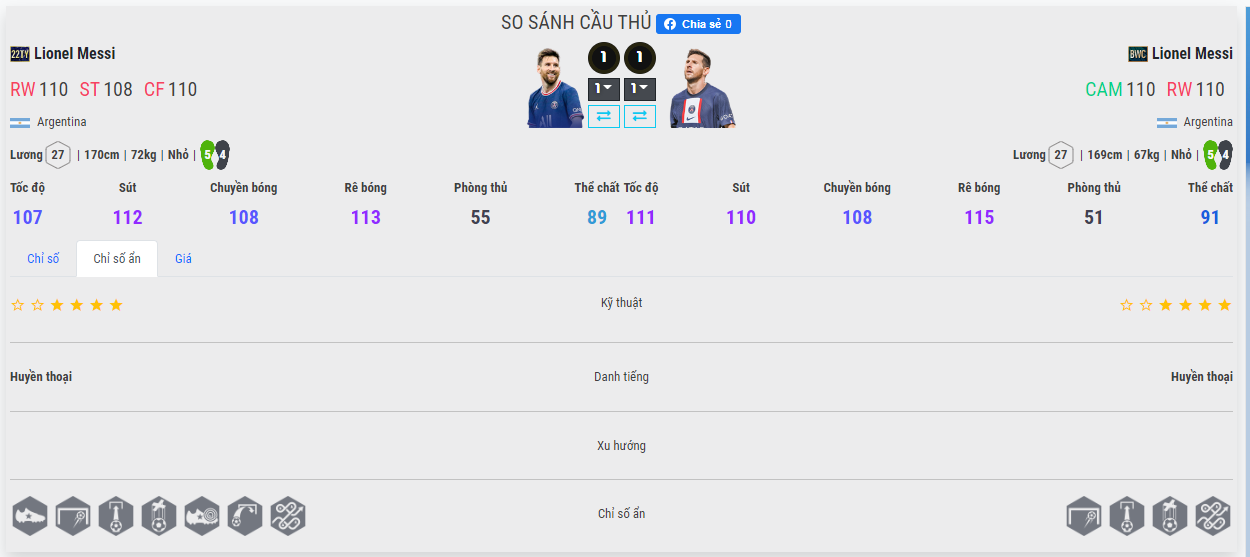Click the Facebook Chia sẻ share button

tap(698, 24)
